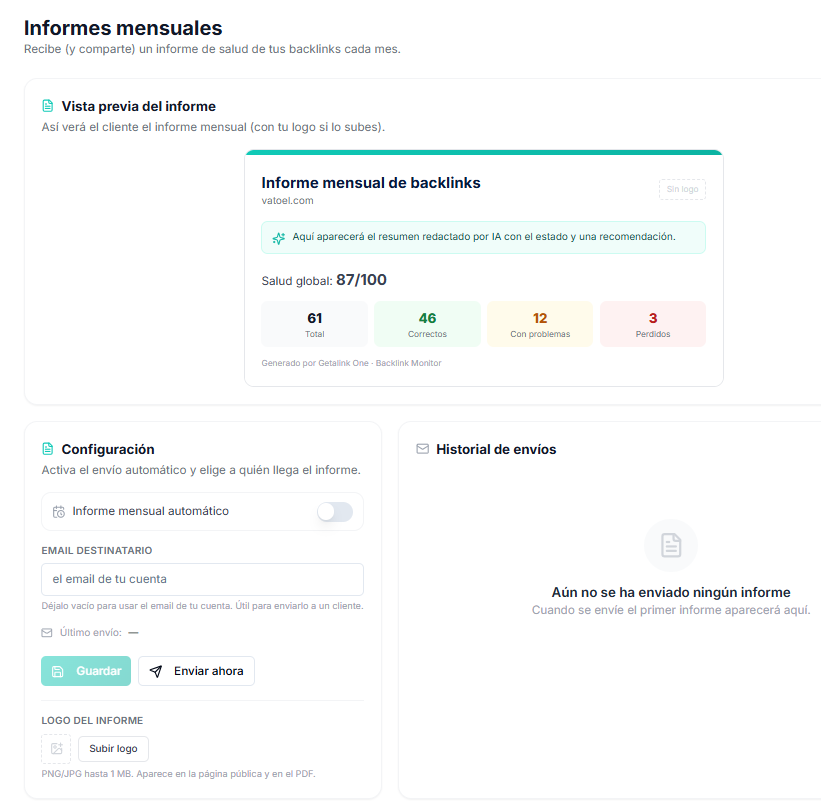The height and width of the screenshot is (805, 821).
Task: Click the PNG/JPG hasta 1 MB hint text
Action: (179, 774)
